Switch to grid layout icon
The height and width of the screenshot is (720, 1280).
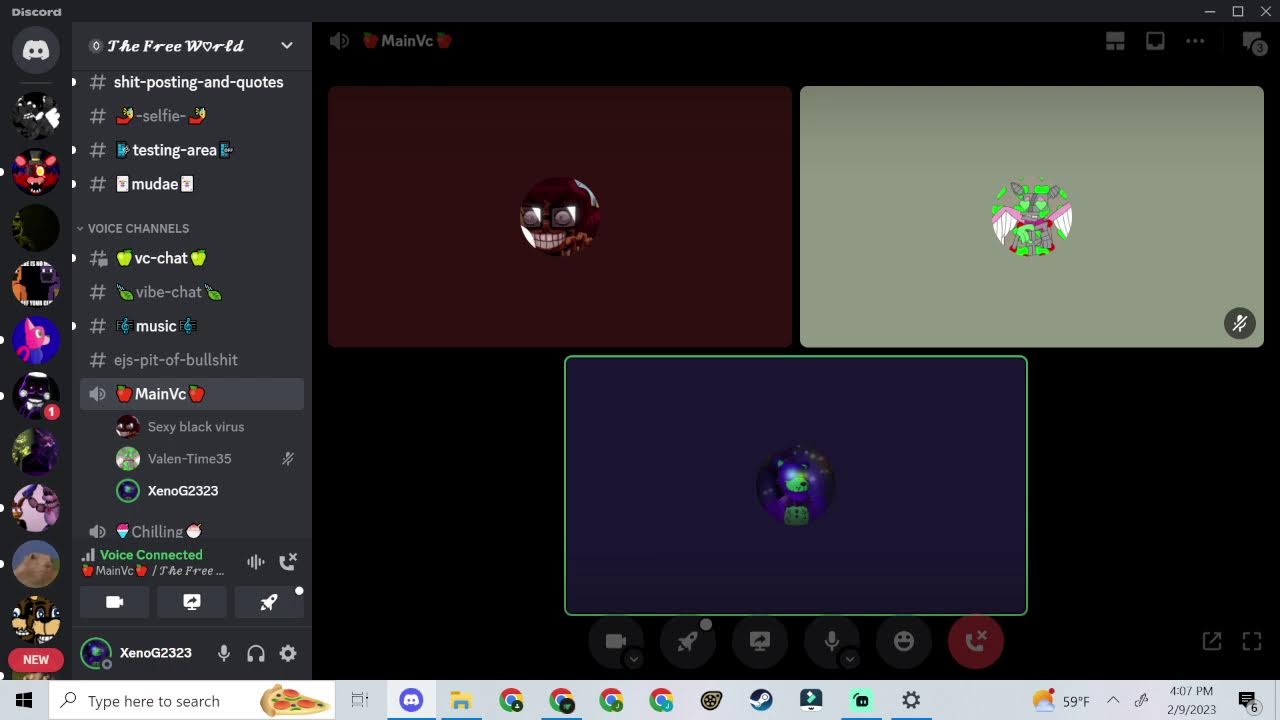pyautogui.click(x=1115, y=41)
